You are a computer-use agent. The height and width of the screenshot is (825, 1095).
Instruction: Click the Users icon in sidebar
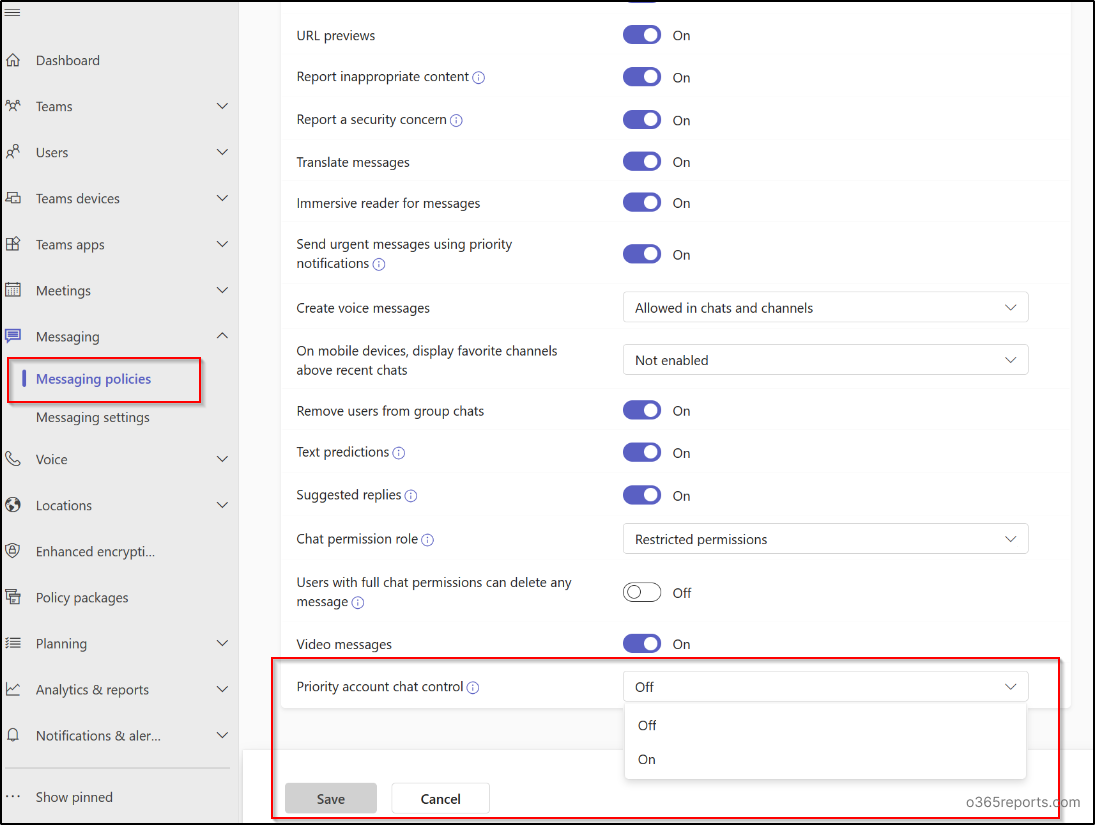point(13,152)
